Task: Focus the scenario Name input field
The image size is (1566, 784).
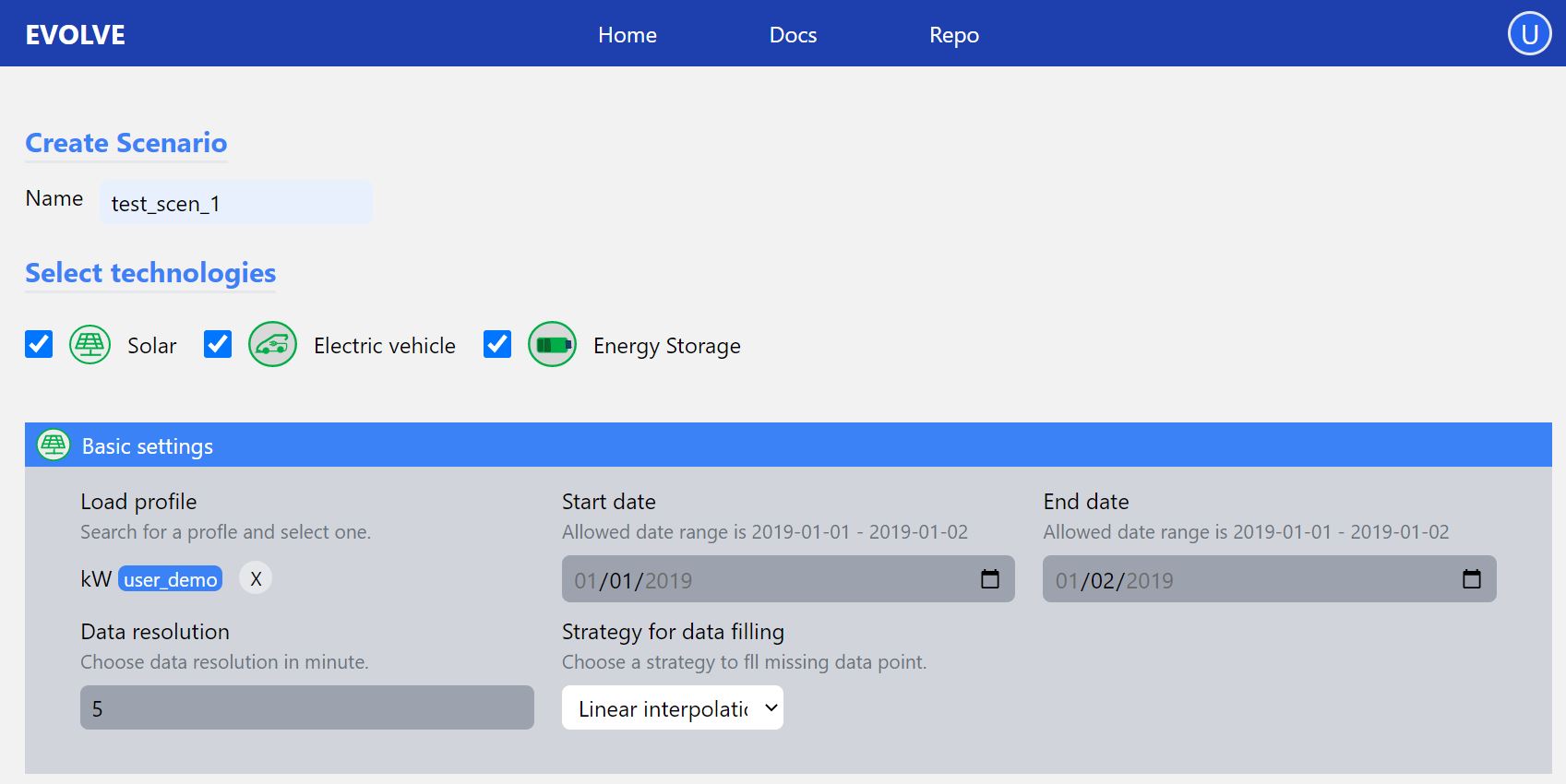Action: 235,203
